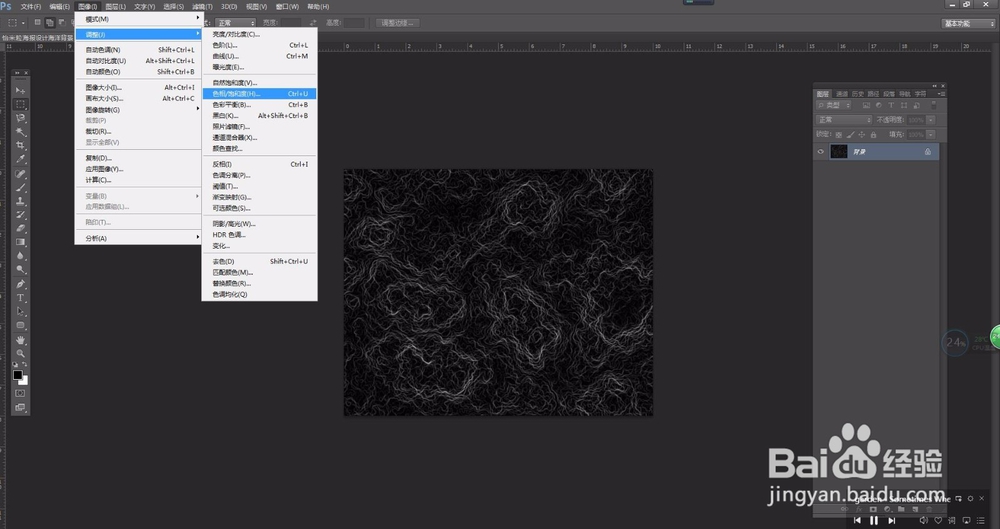This screenshot has width=1000, height=529.
Task: Switch to the 通道 panel tab
Action: point(842,94)
